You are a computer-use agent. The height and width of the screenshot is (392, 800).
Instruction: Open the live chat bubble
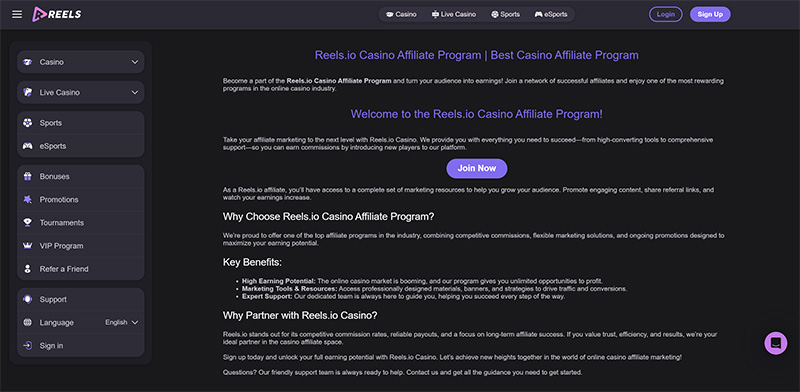coord(776,343)
